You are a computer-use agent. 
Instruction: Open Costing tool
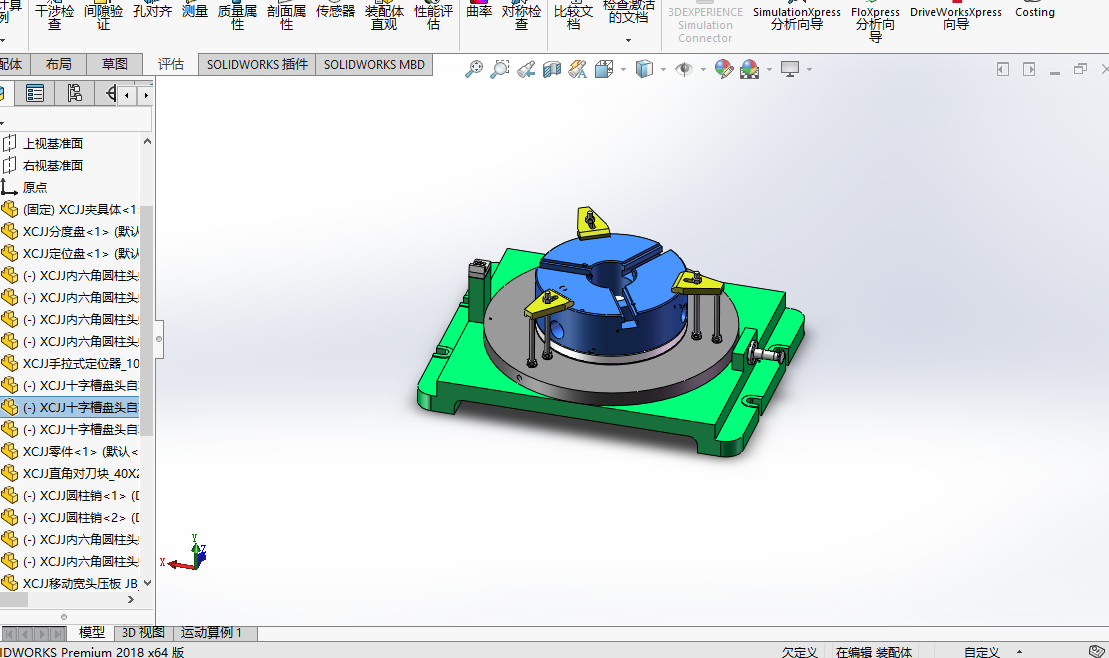point(1034,11)
